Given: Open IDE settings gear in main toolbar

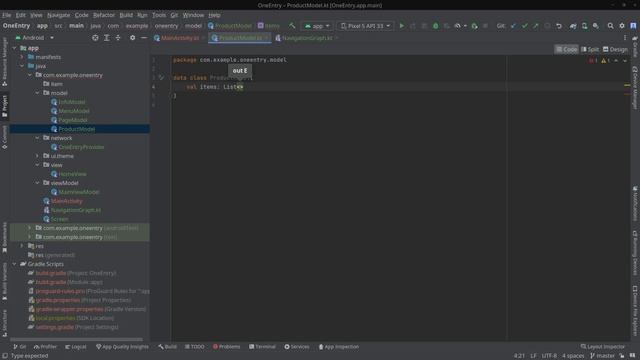Looking at the screenshot, I should coord(622,26).
